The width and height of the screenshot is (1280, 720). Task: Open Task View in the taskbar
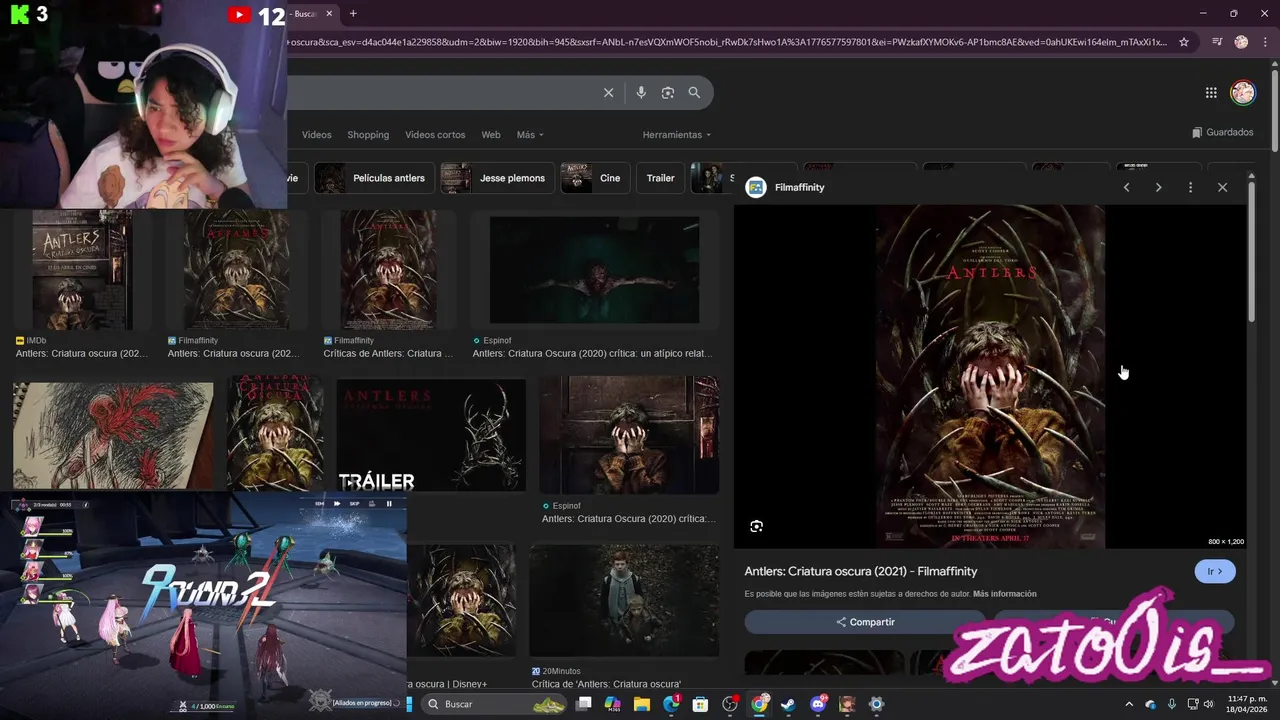tap(584, 704)
